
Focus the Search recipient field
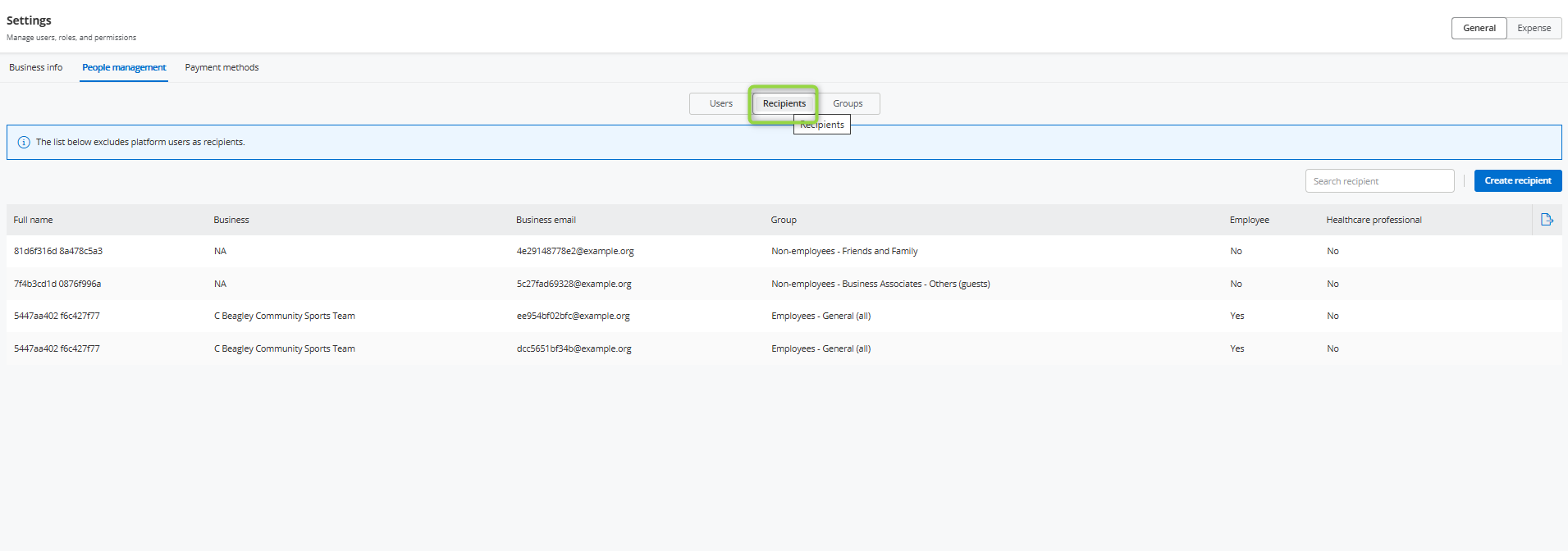point(1379,181)
